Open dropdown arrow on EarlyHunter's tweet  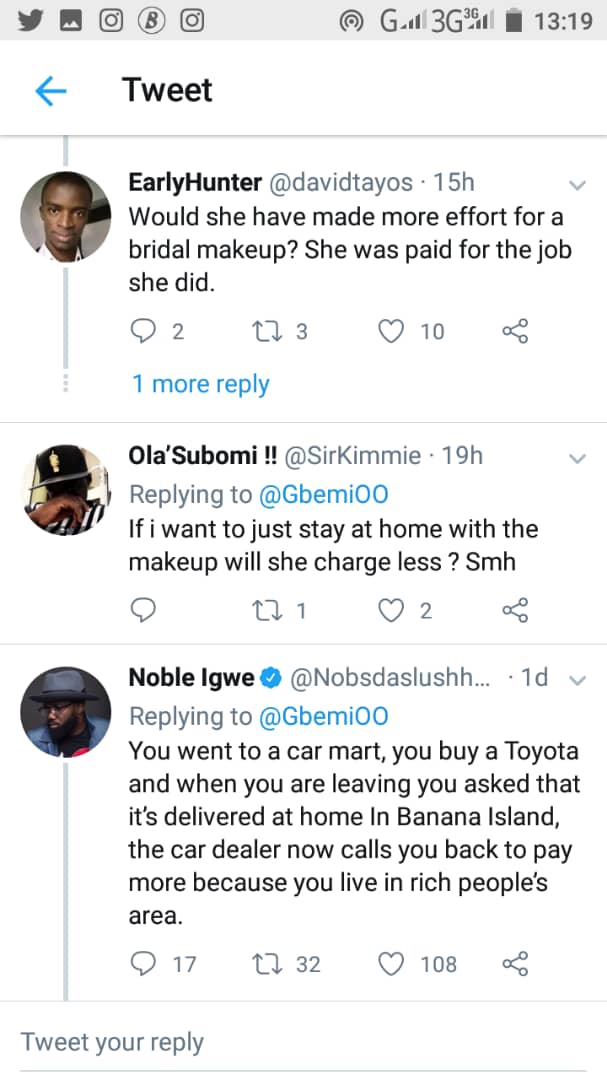coord(577,184)
